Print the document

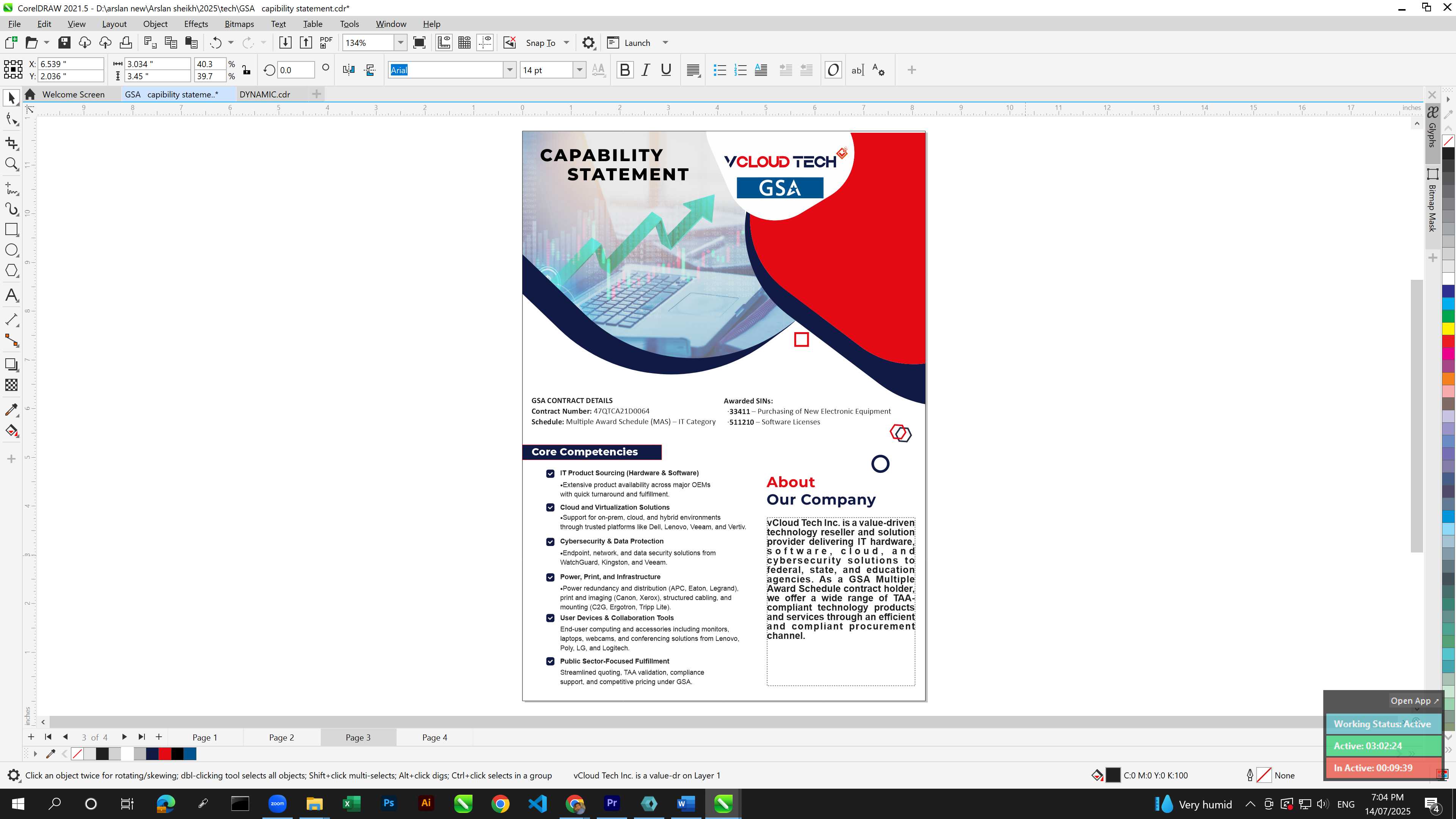[x=126, y=43]
